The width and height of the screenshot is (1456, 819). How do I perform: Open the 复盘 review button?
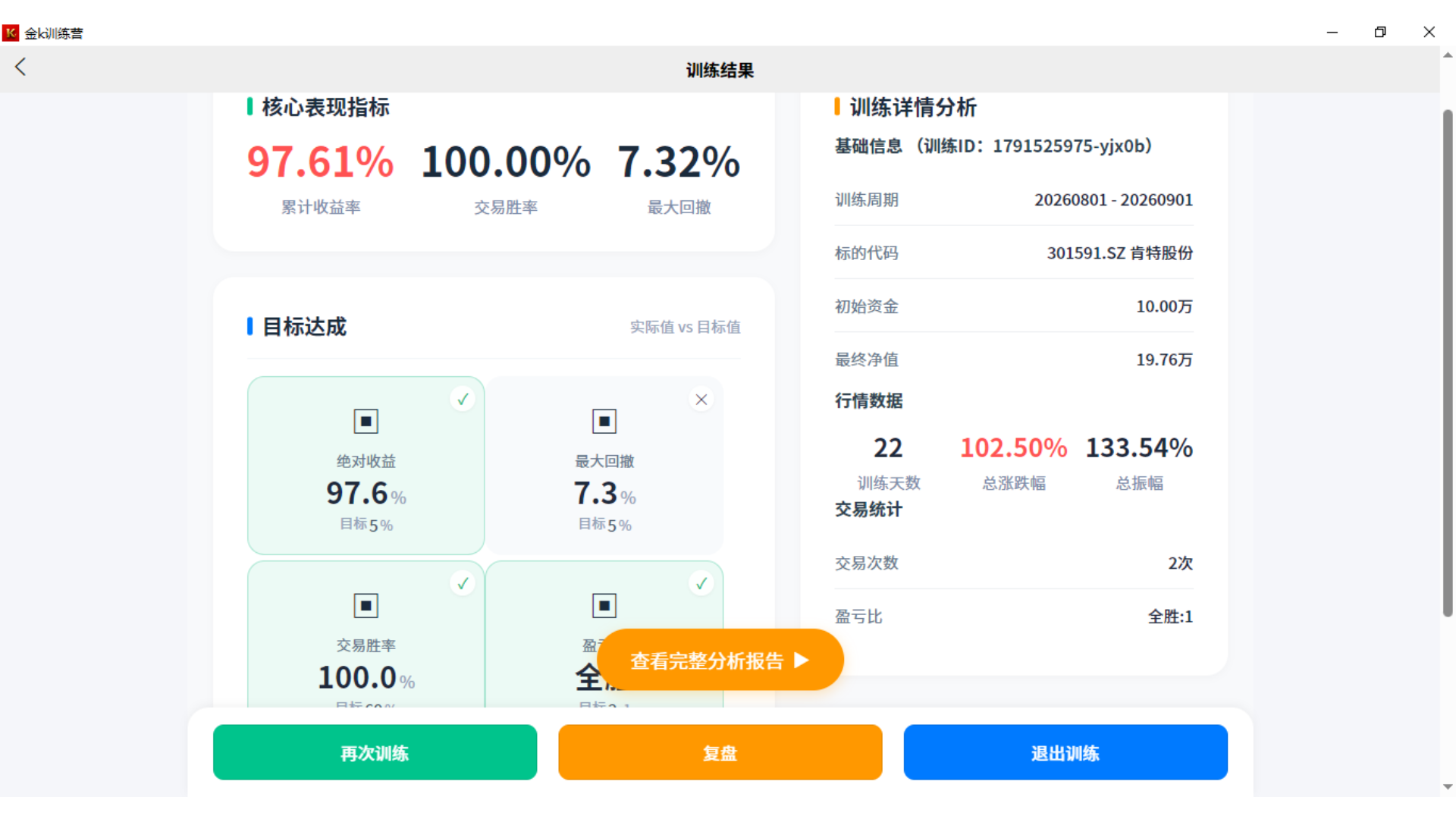coord(720,752)
